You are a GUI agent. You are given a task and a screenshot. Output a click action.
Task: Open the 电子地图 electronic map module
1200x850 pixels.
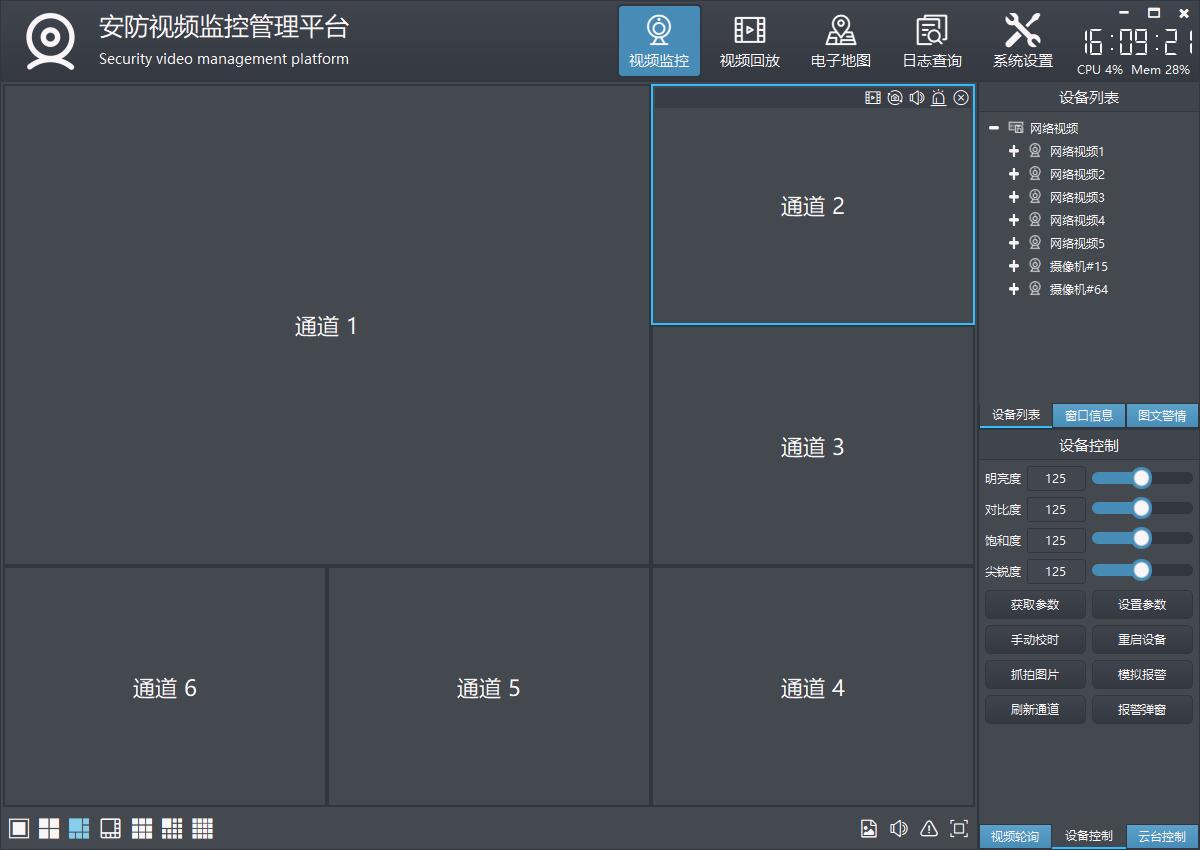(840, 41)
